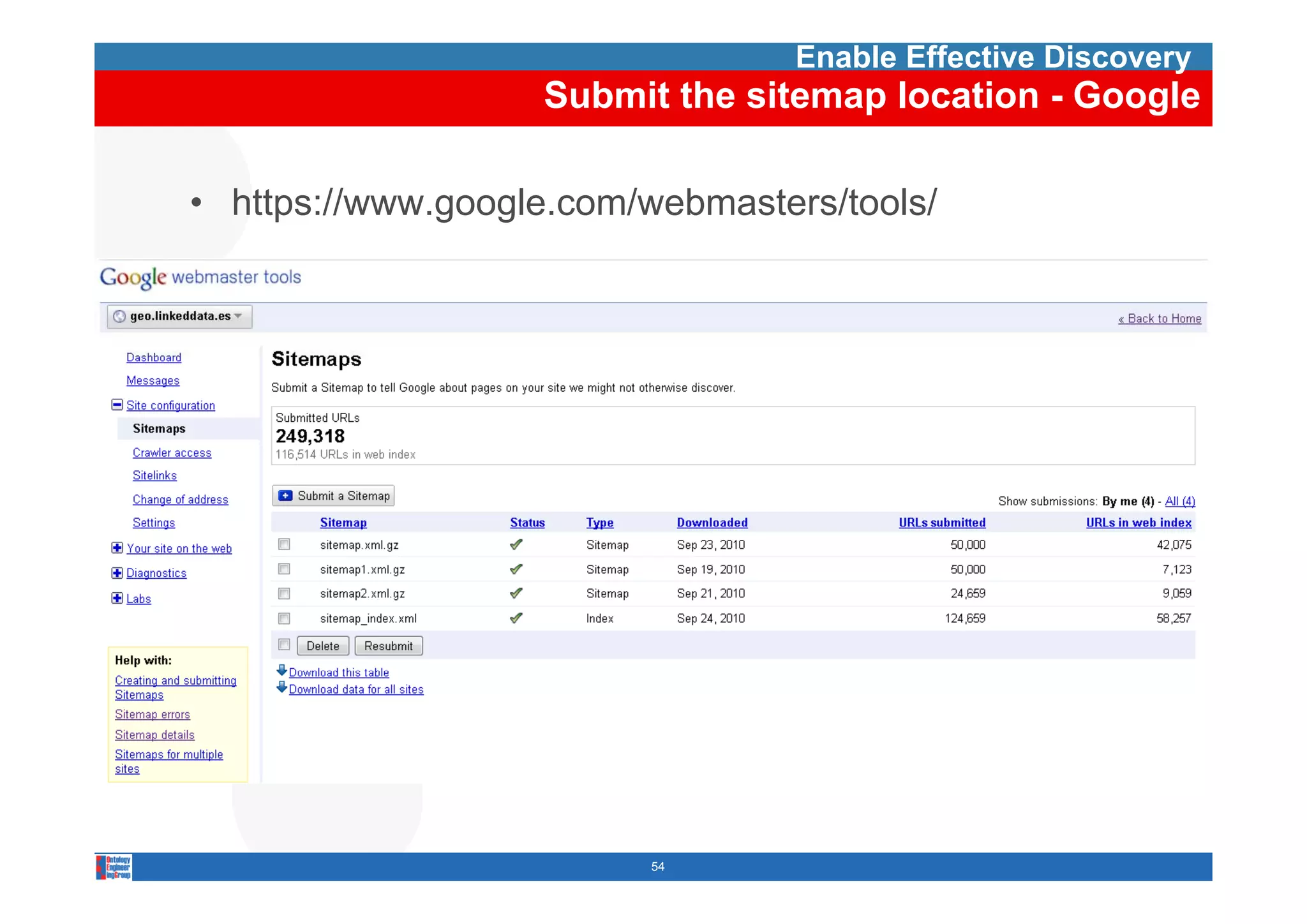Image resolution: width=1307 pixels, height=924 pixels.
Task: Click the Download this table link
Action: click(339, 673)
